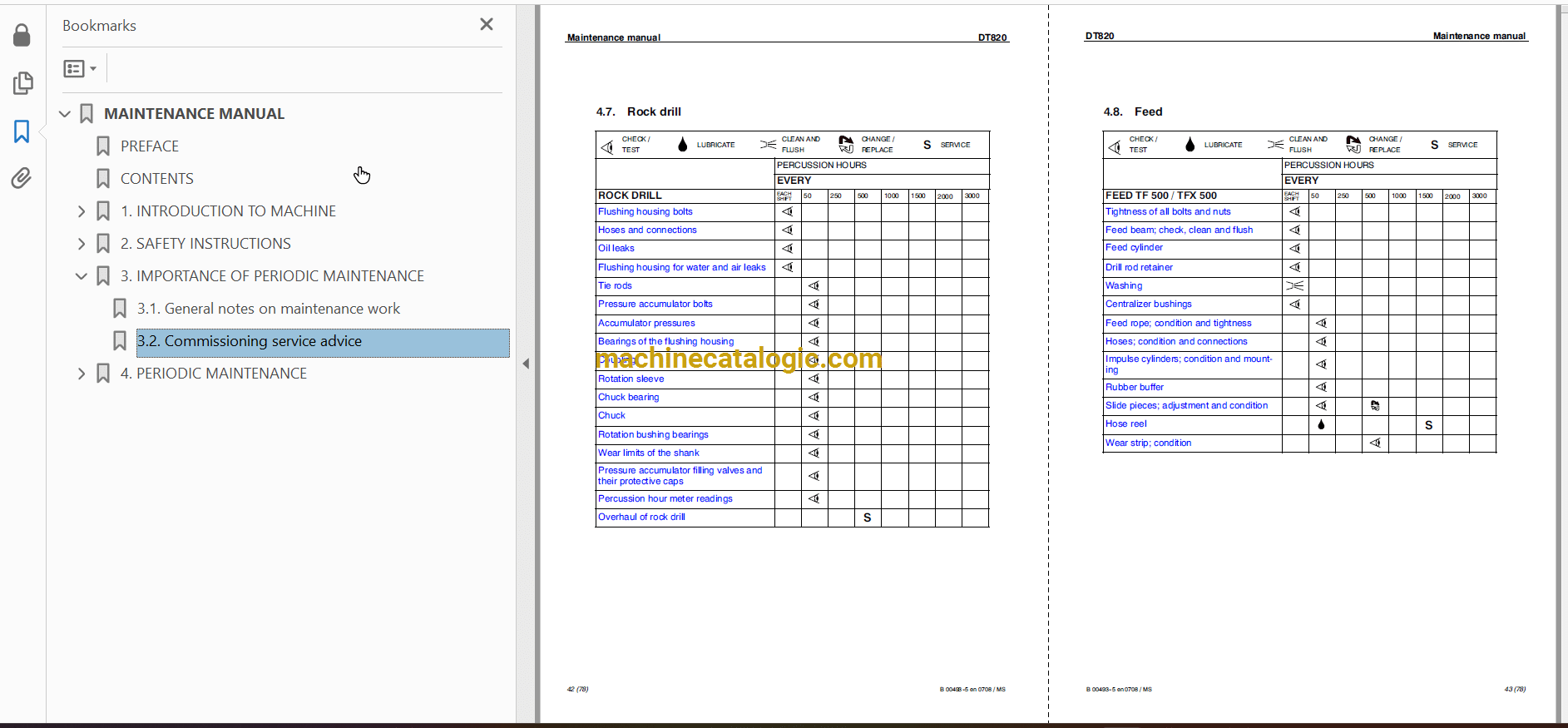The height and width of the screenshot is (728, 1568).
Task: Expand the 1. INTRODUCTION TO MACHINE bookmark
Action: tap(82, 211)
